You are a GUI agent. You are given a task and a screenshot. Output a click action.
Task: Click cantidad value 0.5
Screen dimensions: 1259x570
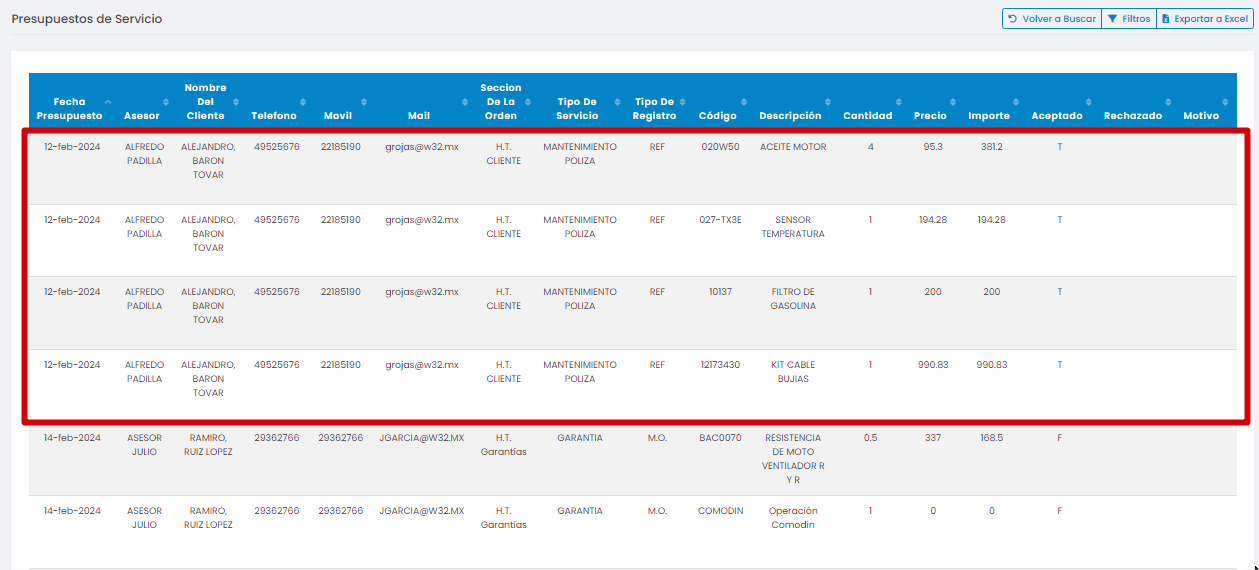(x=870, y=438)
